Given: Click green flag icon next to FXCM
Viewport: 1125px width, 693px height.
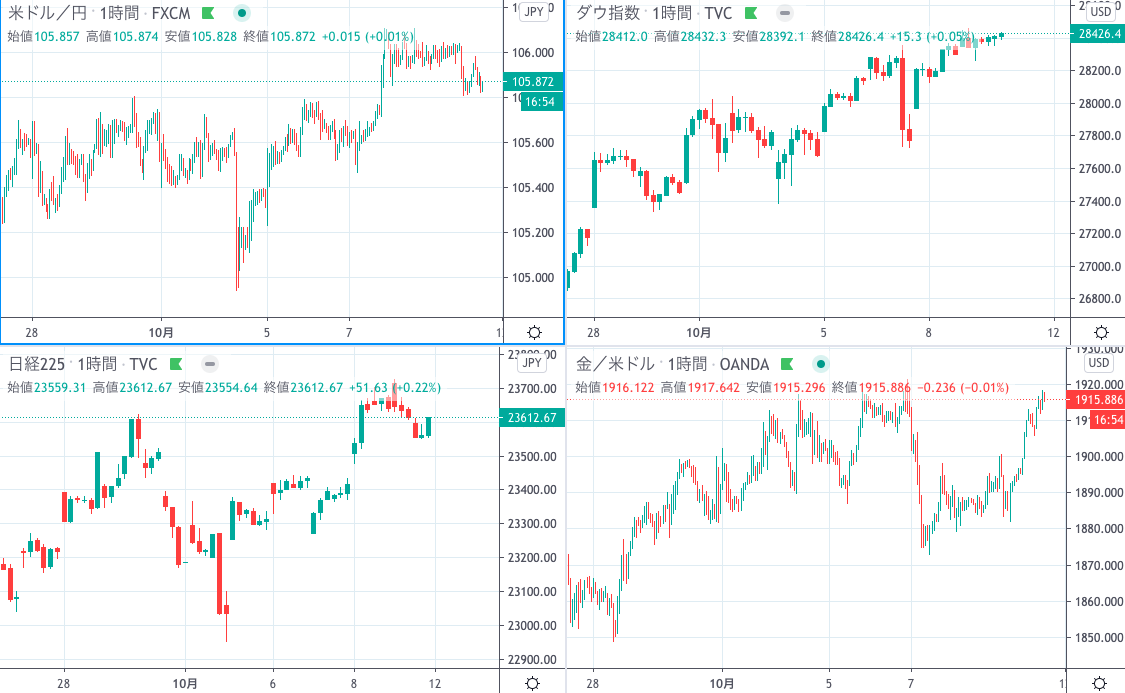Looking at the screenshot, I should click(x=208, y=13).
